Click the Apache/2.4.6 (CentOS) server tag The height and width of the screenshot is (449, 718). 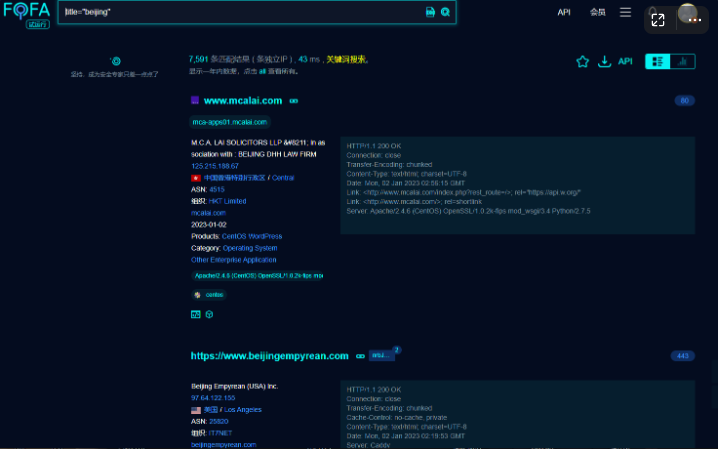pyautogui.click(x=258, y=276)
